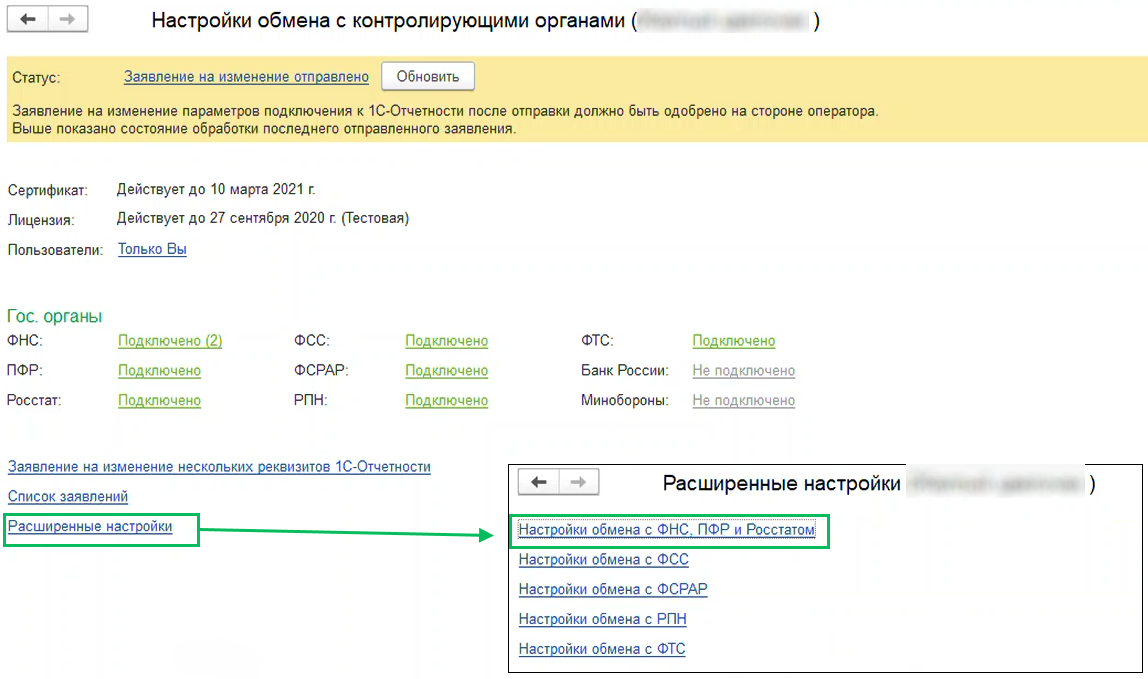Screen dimensions: 1148x679
Task: Click the 'Сертификат:' label
Action: point(48,190)
